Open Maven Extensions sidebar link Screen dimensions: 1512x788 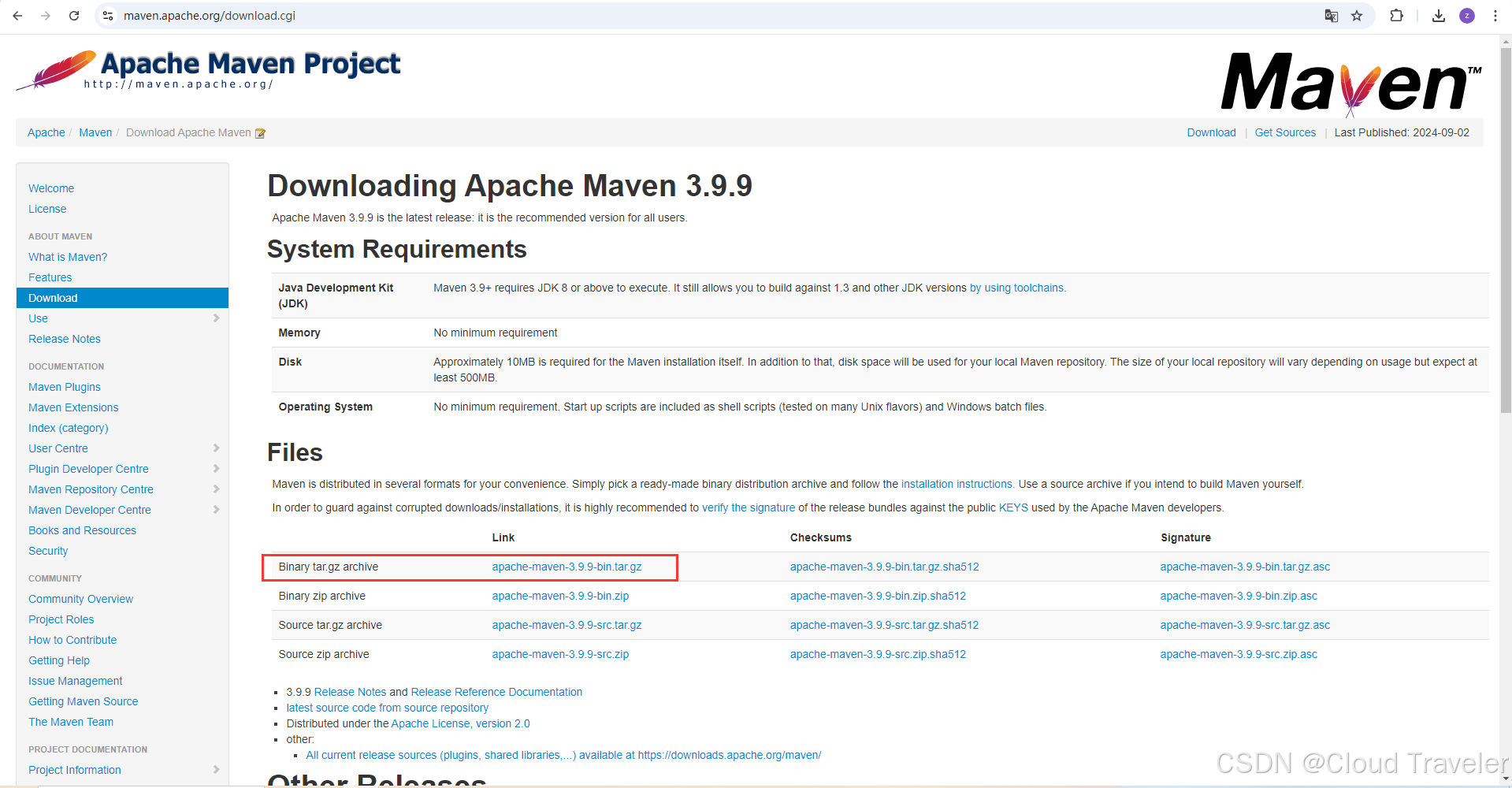coord(73,407)
